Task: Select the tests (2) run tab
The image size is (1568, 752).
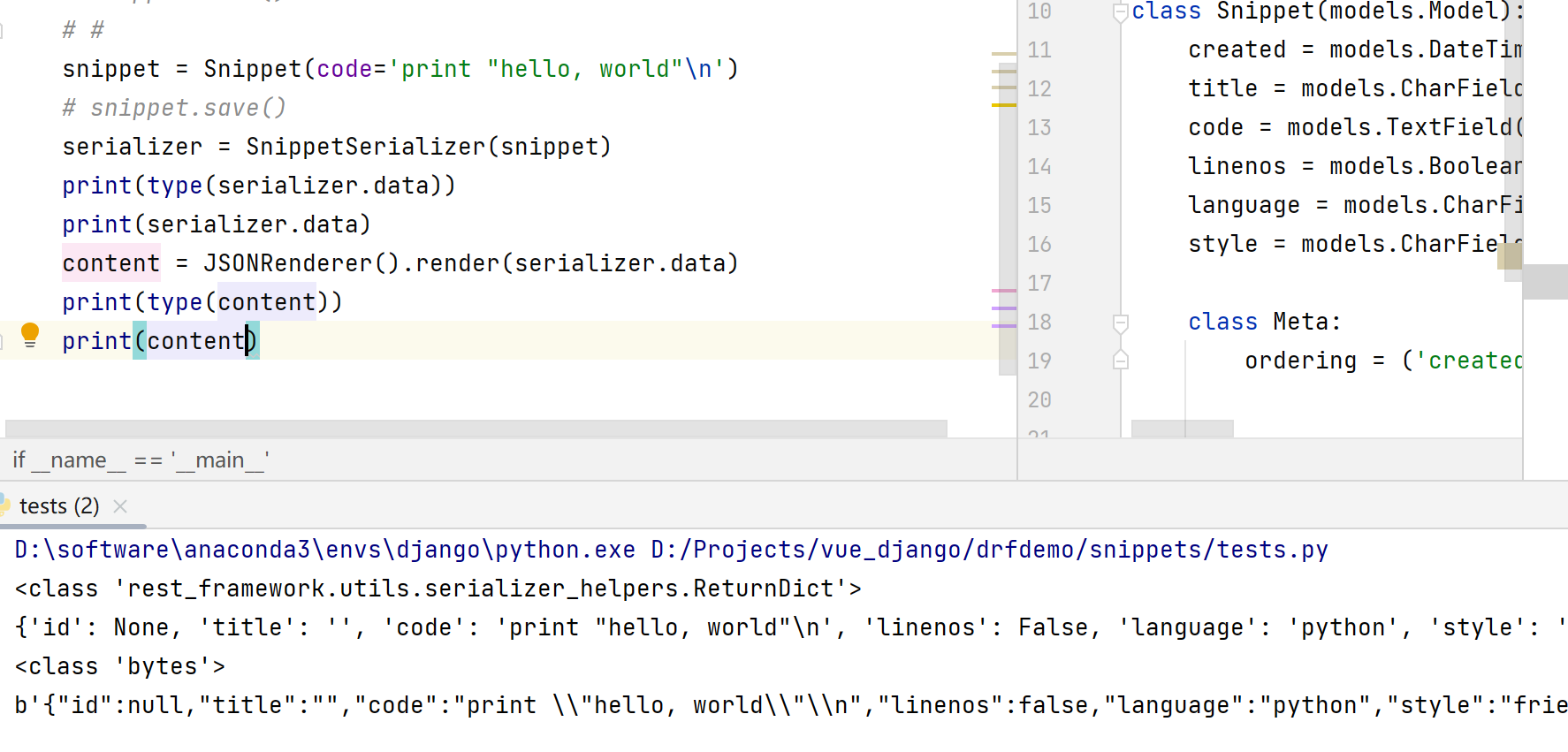Action: tap(59, 506)
